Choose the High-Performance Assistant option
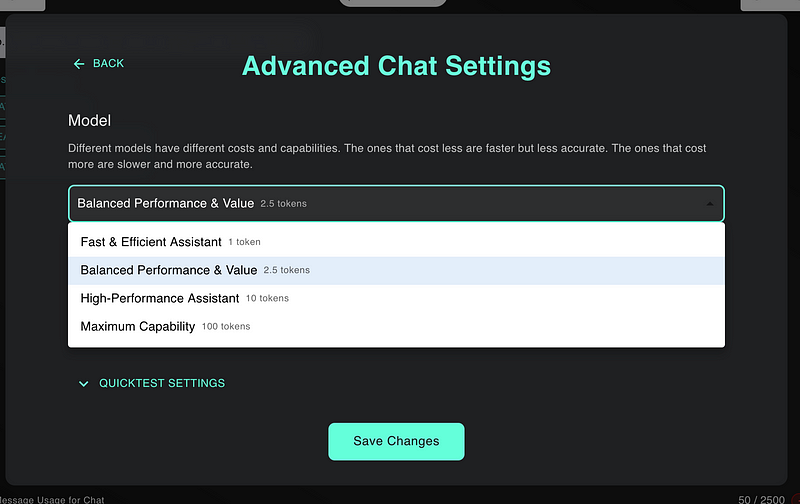Screen dimensions: 800x504 [160, 298]
